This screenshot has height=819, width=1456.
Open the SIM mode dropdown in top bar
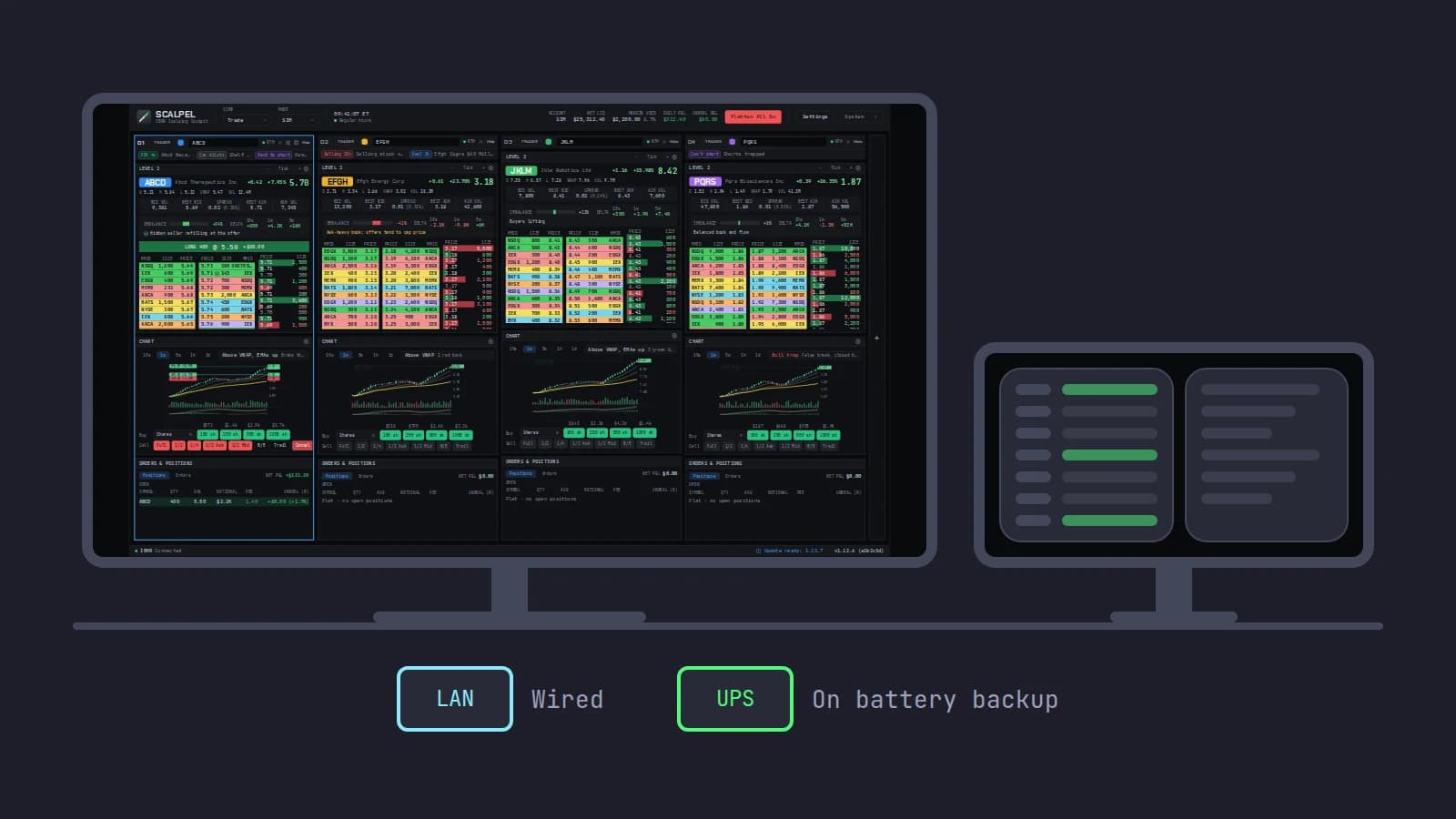298,120
